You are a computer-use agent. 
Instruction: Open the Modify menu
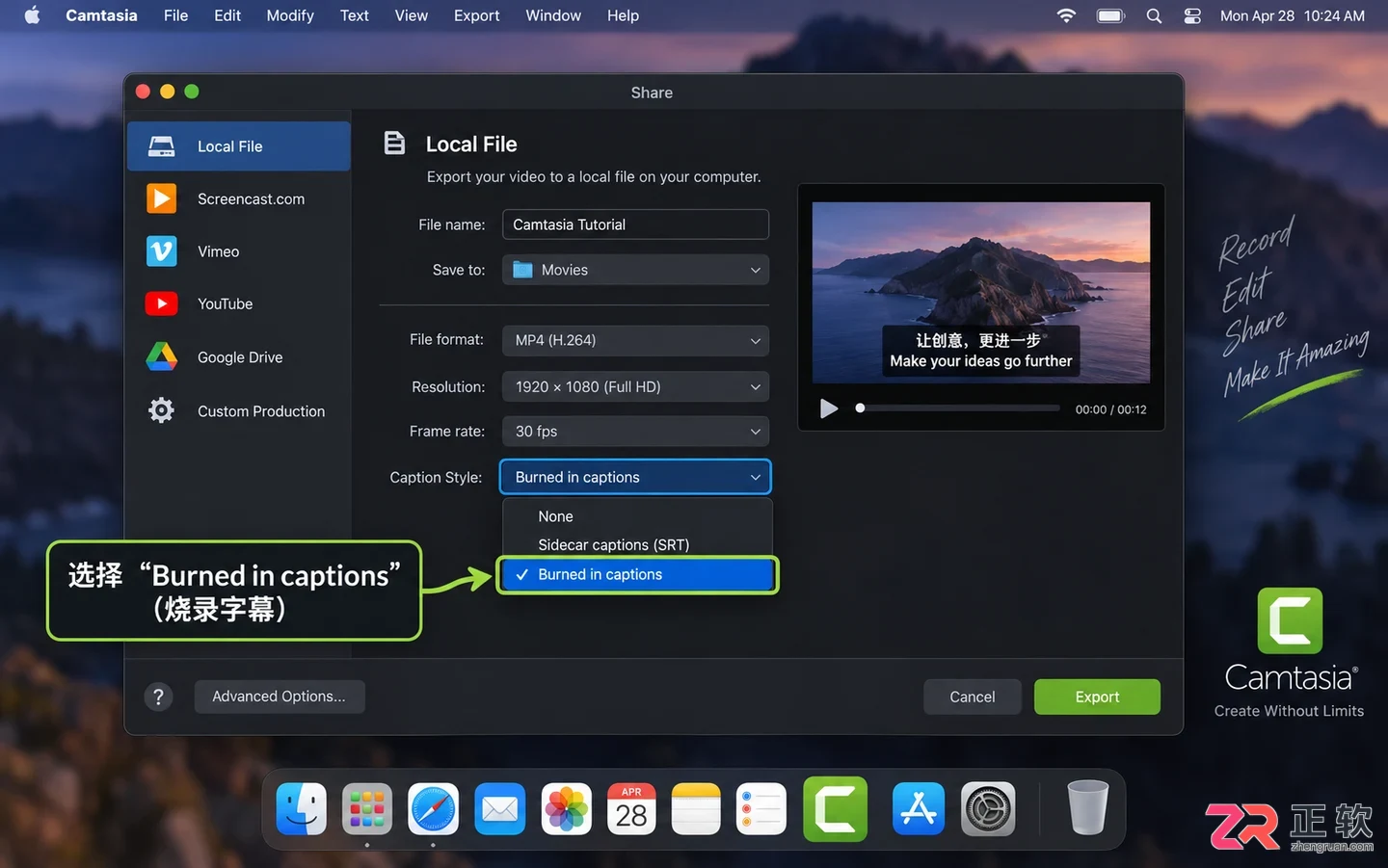[290, 15]
